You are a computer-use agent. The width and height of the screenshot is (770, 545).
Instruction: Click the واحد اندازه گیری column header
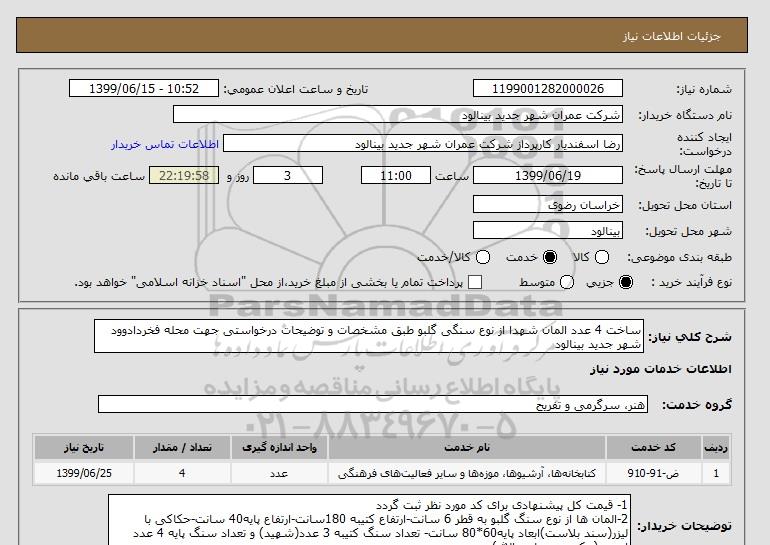(x=279, y=447)
